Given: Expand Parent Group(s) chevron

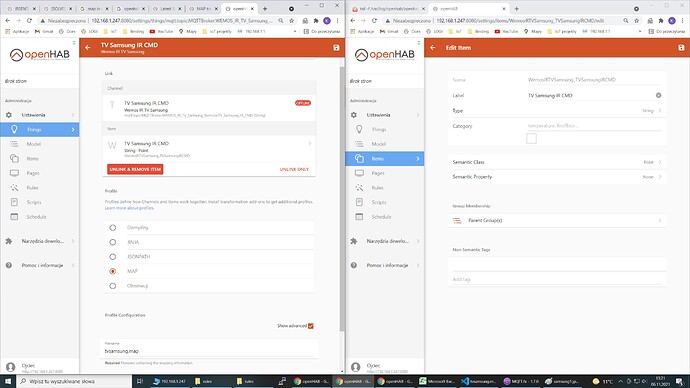Looking at the screenshot, I should (x=660, y=220).
